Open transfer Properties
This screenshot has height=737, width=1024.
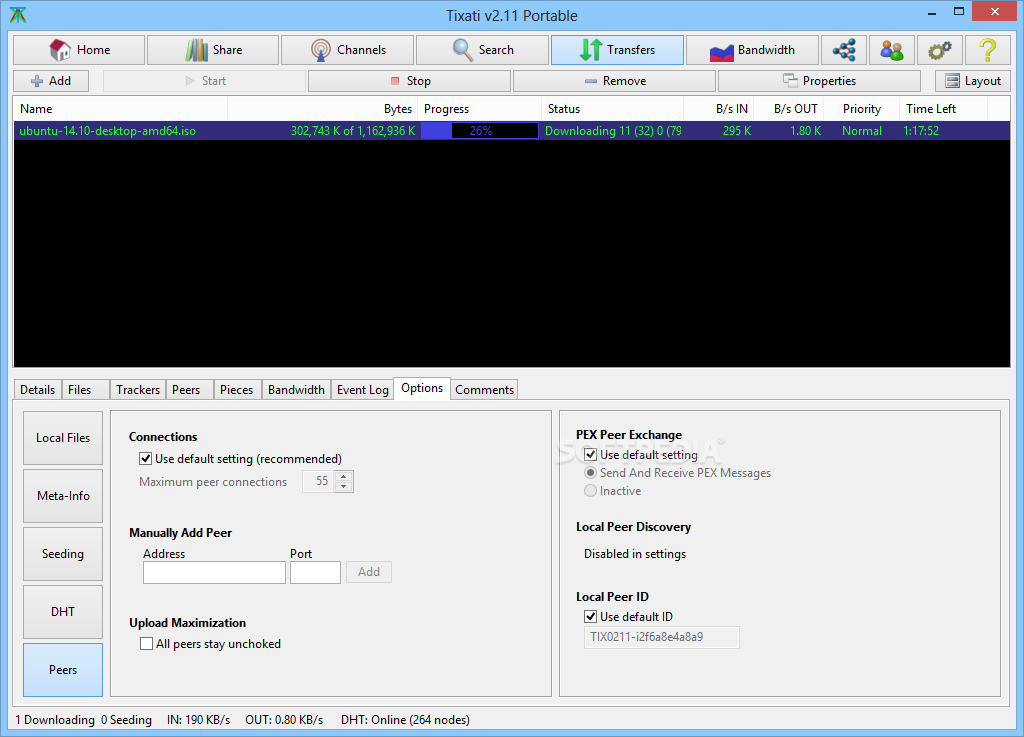tap(819, 81)
